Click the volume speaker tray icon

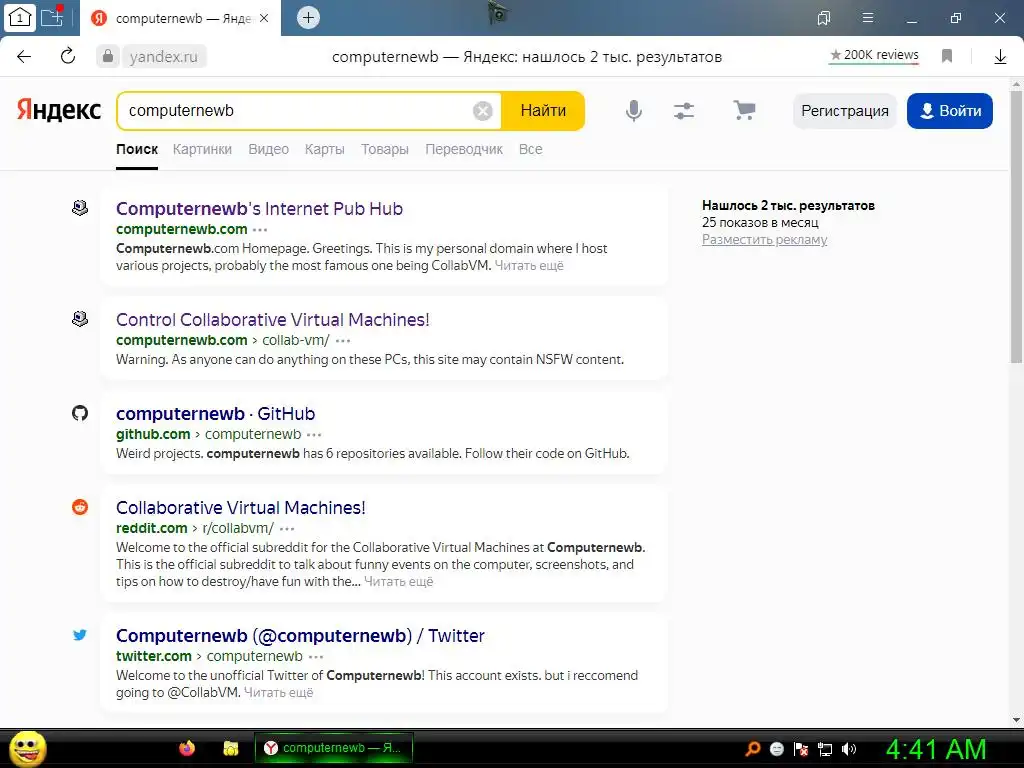click(x=849, y=749)
